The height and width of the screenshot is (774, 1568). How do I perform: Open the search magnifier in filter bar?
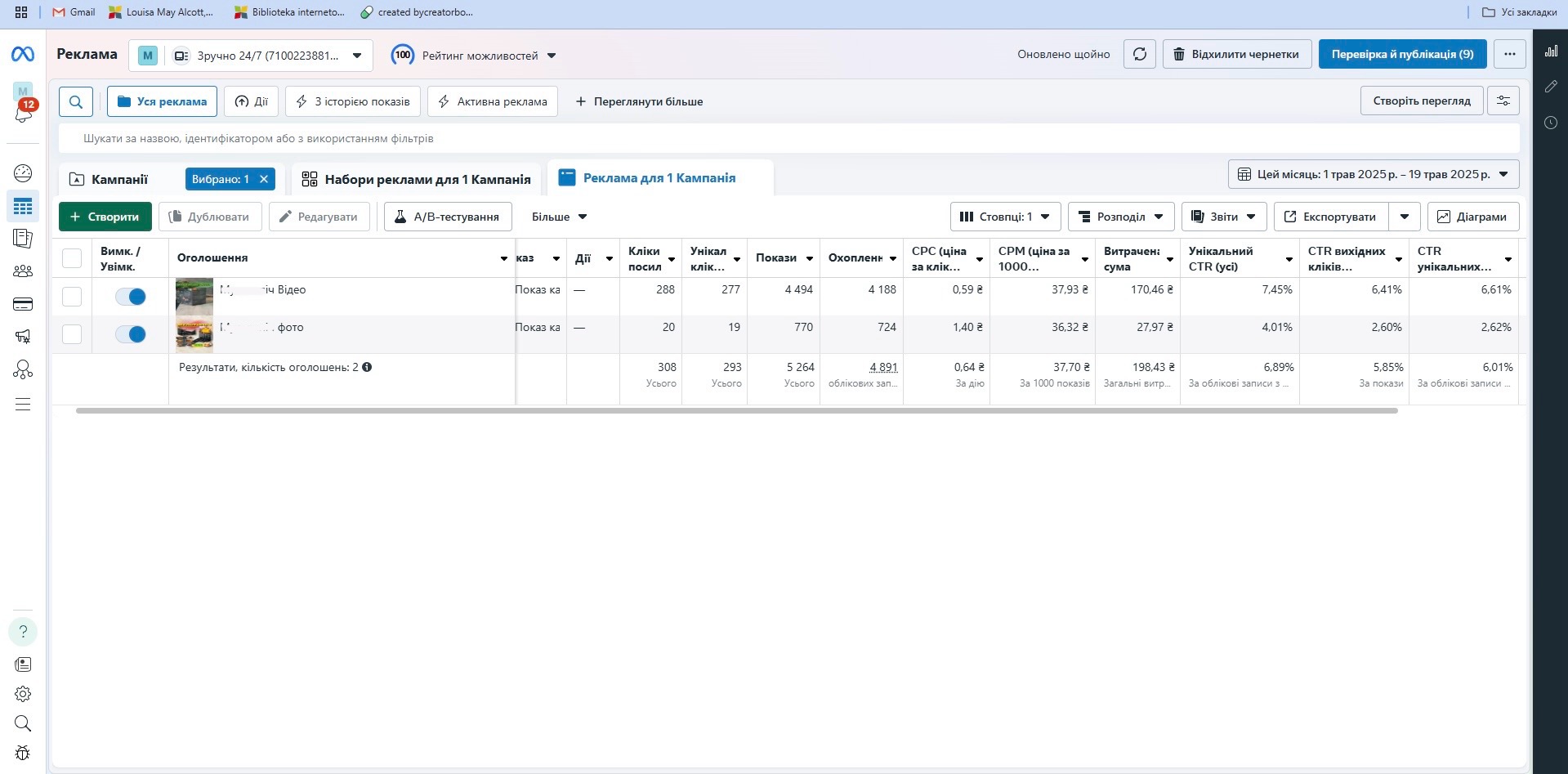(x=76, y=101)
